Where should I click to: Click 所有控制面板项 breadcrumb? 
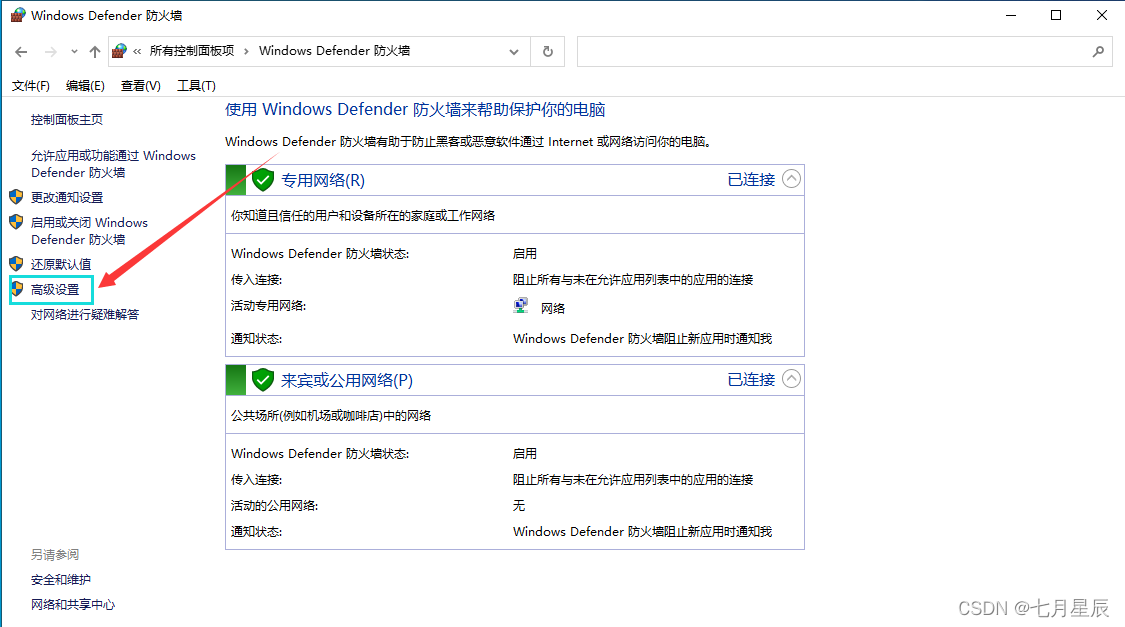pyautogui.click(x=192, y=51)
